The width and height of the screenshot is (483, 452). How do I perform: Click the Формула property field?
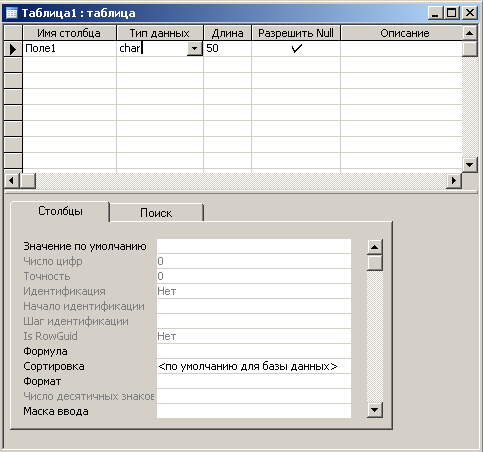pyautogui.click(x=254, y=351)
